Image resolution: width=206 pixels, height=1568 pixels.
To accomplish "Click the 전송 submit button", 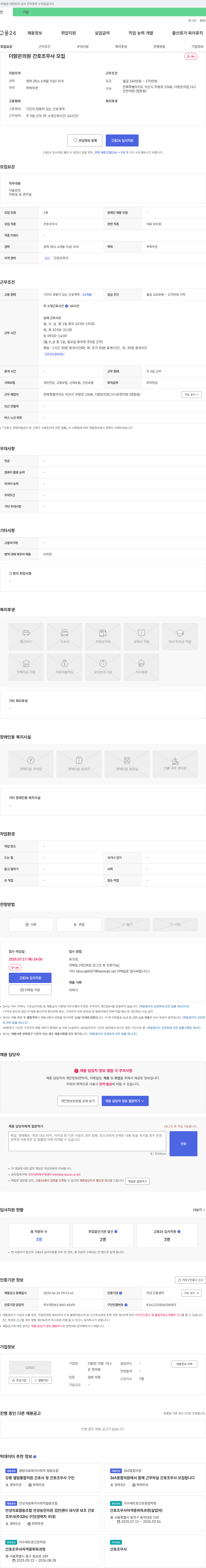I will coord(183,1144).
